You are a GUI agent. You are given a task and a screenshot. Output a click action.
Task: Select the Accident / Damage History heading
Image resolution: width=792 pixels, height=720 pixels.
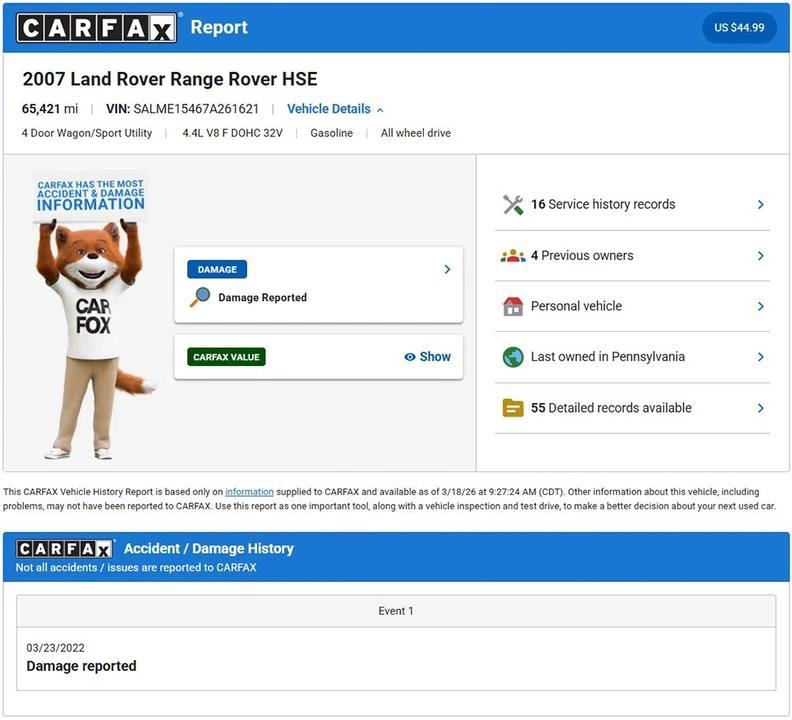tap(209, 548)
